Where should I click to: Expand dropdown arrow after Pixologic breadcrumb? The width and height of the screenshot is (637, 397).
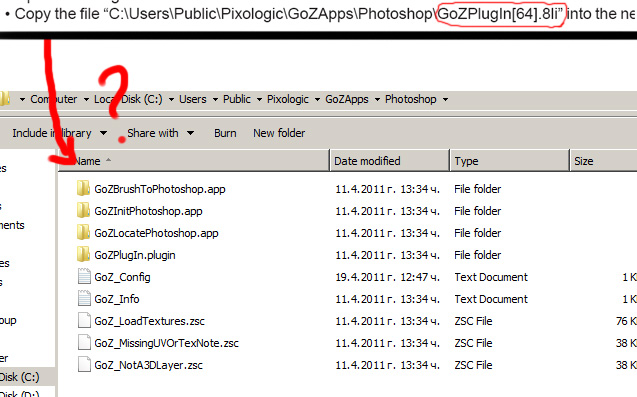coord(317,100)
